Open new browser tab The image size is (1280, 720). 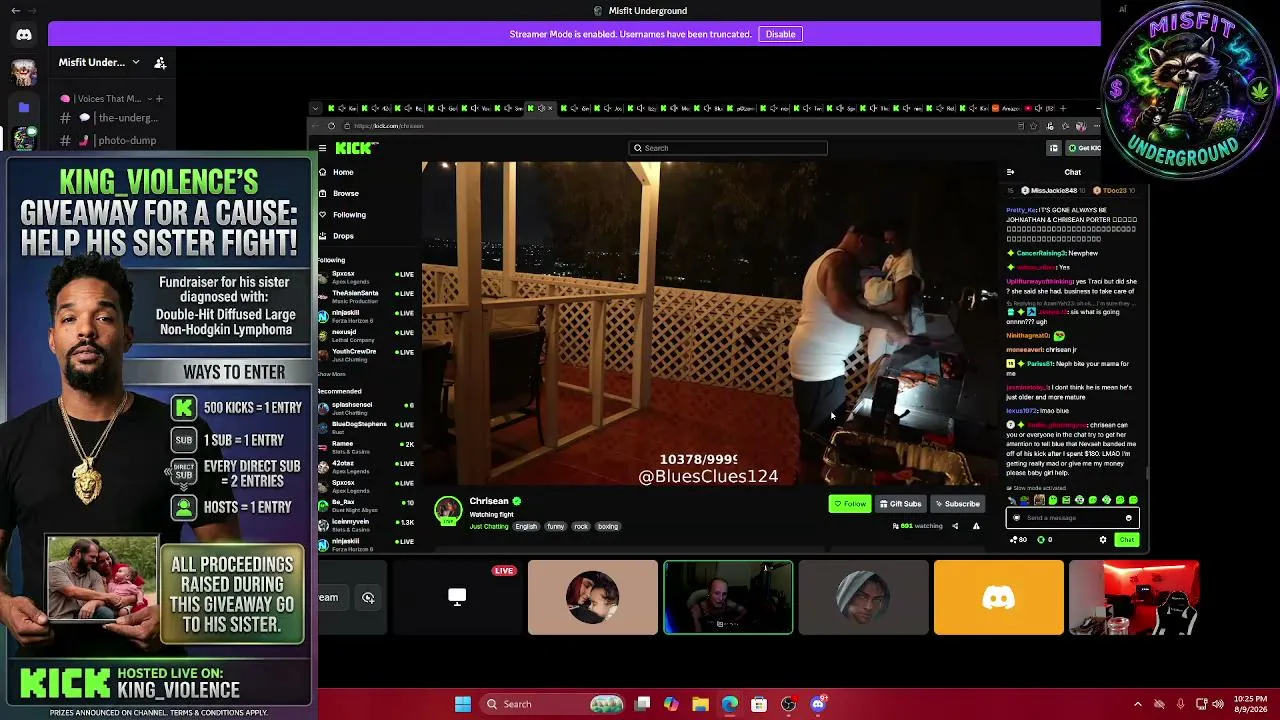[x=1063, y=108]
